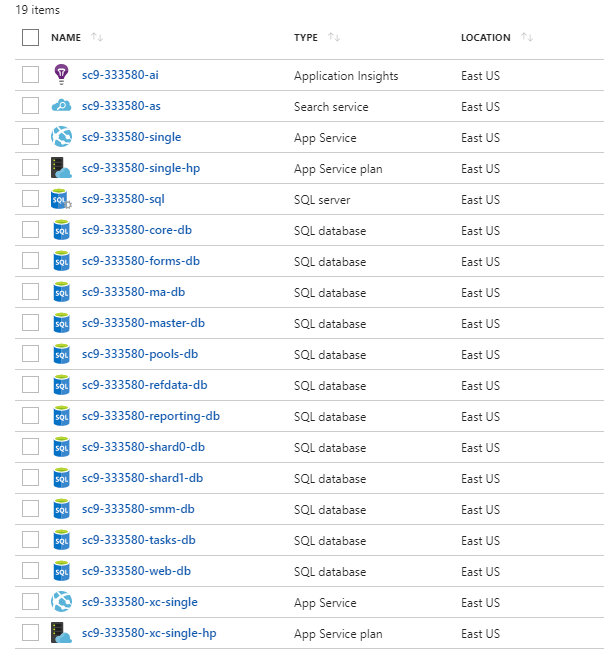Click the sc9-333580-xc-single App Service icon
604x656 pixels.
click(x=61, y=602)
